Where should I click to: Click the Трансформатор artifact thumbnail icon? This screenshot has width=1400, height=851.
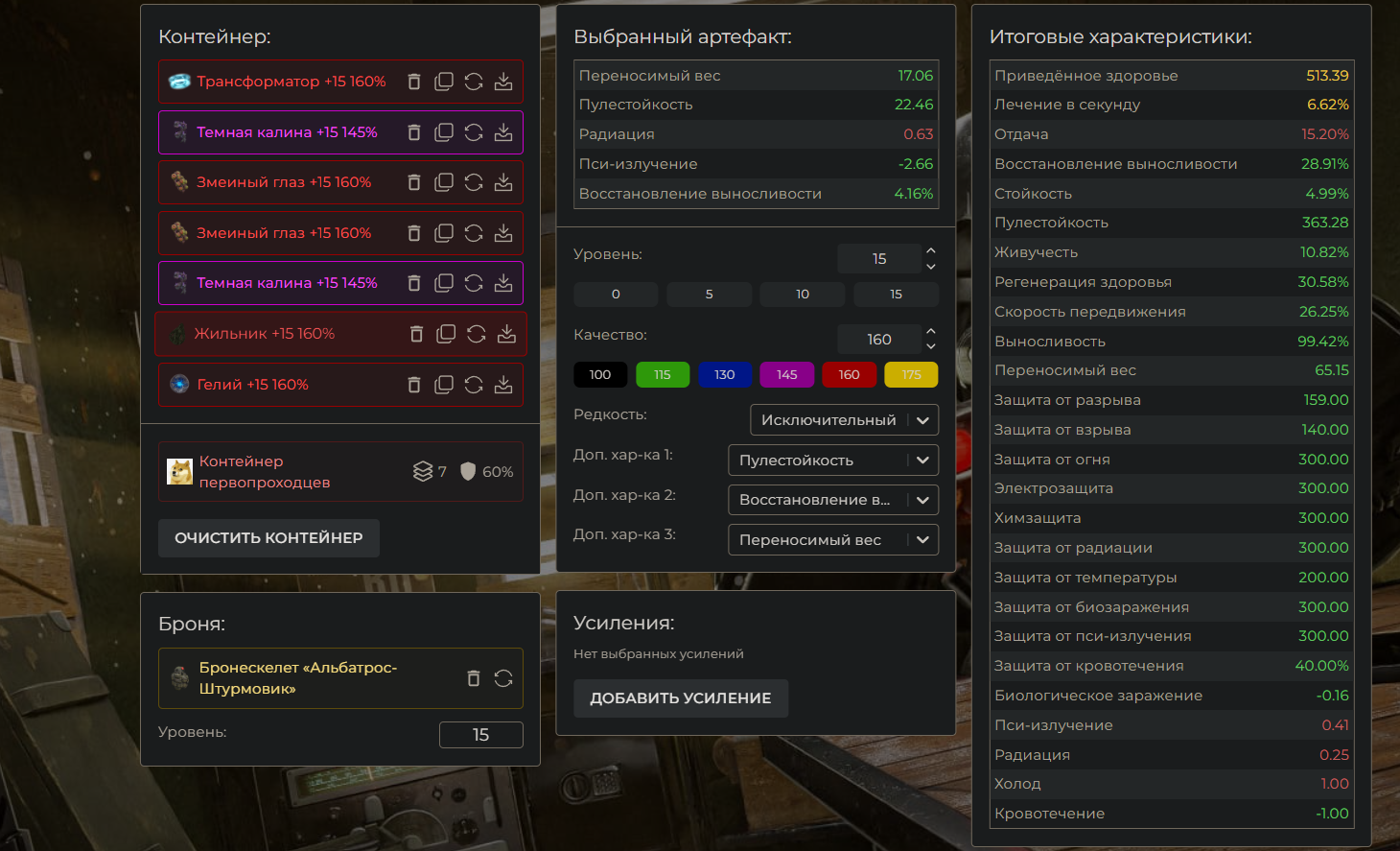coord(179,82)
